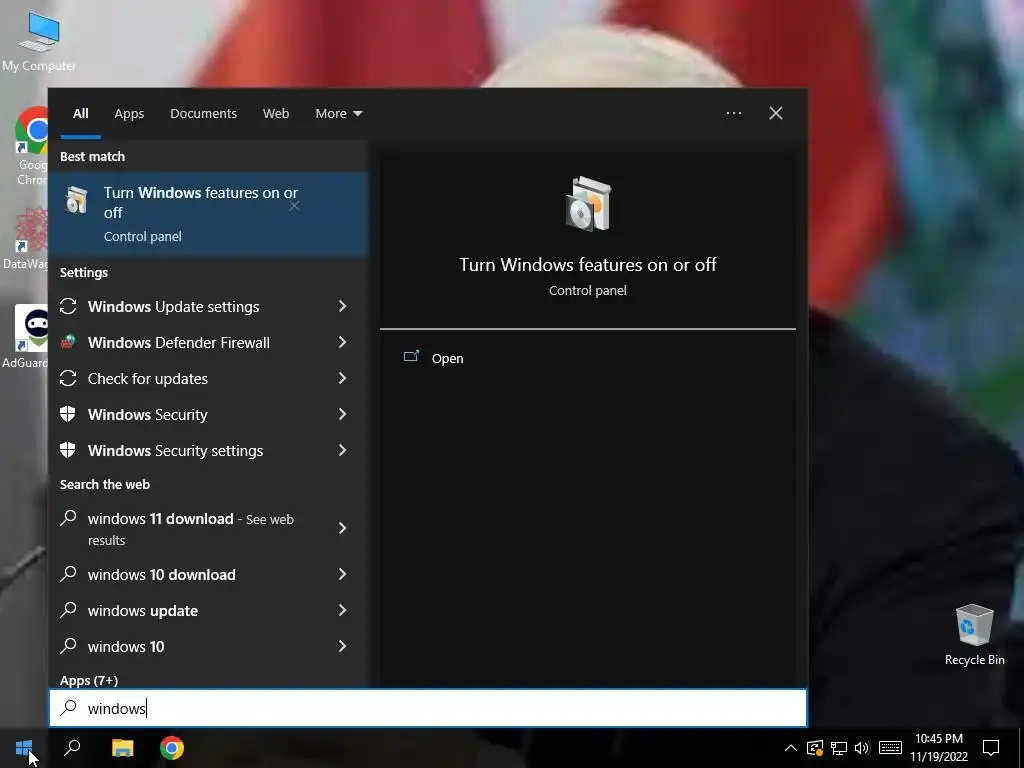
Task: Open the notification center icon
Action: point(991,748)
